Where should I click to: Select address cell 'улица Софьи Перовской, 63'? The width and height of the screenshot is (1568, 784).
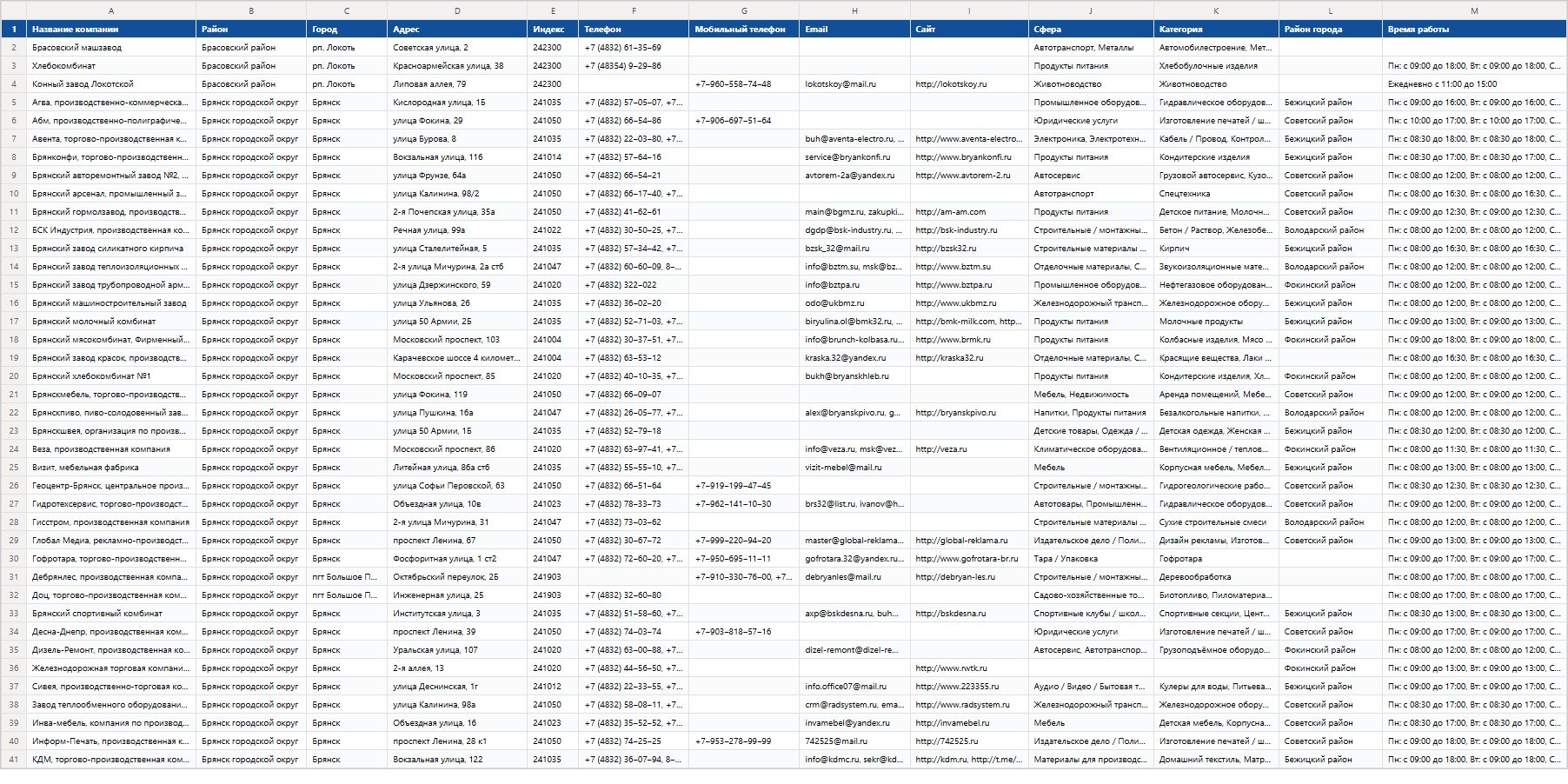coord(457,486)
